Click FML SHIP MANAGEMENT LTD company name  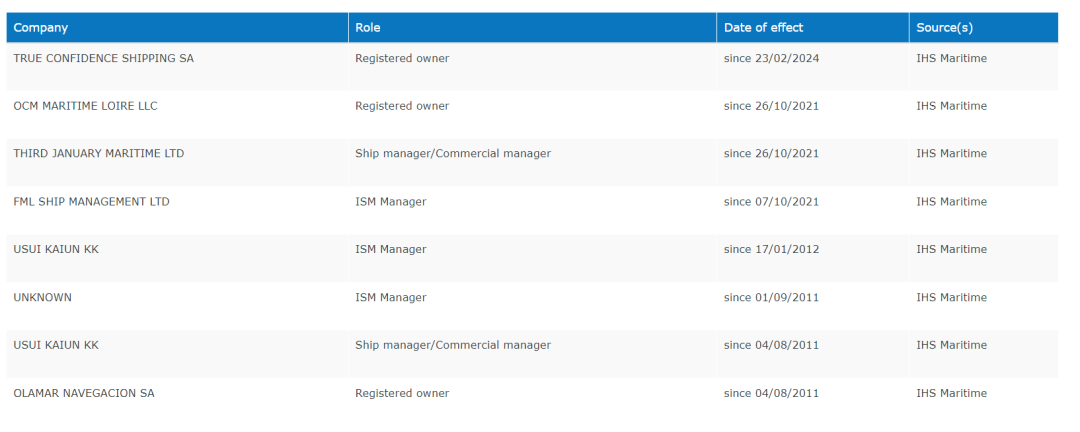[x=91, y=202]
